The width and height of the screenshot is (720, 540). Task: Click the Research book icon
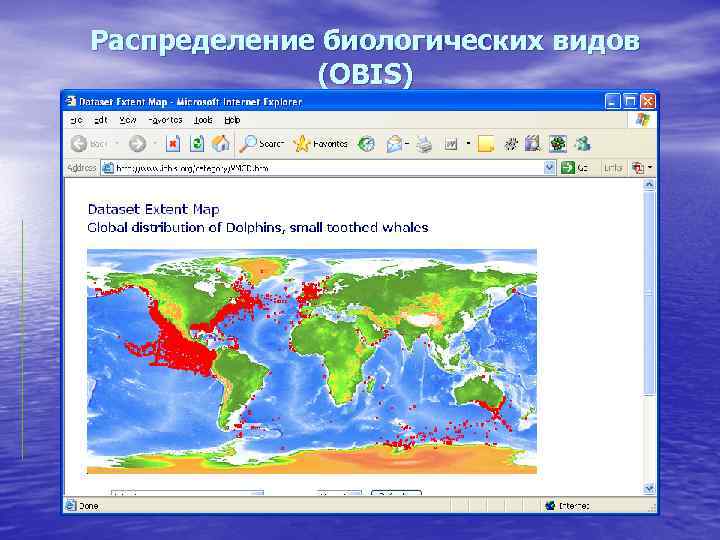[533, 144]
